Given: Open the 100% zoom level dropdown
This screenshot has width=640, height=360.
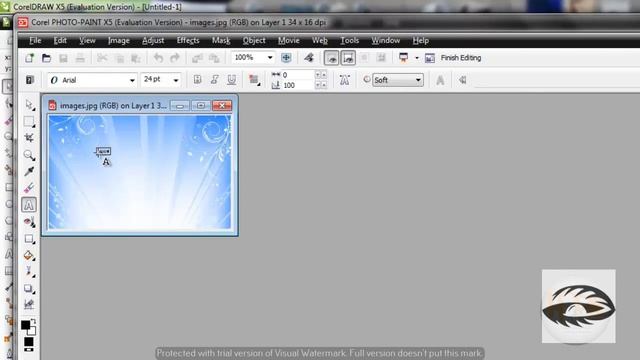Looking at the screenshot, I should click(x=270, y=58).
